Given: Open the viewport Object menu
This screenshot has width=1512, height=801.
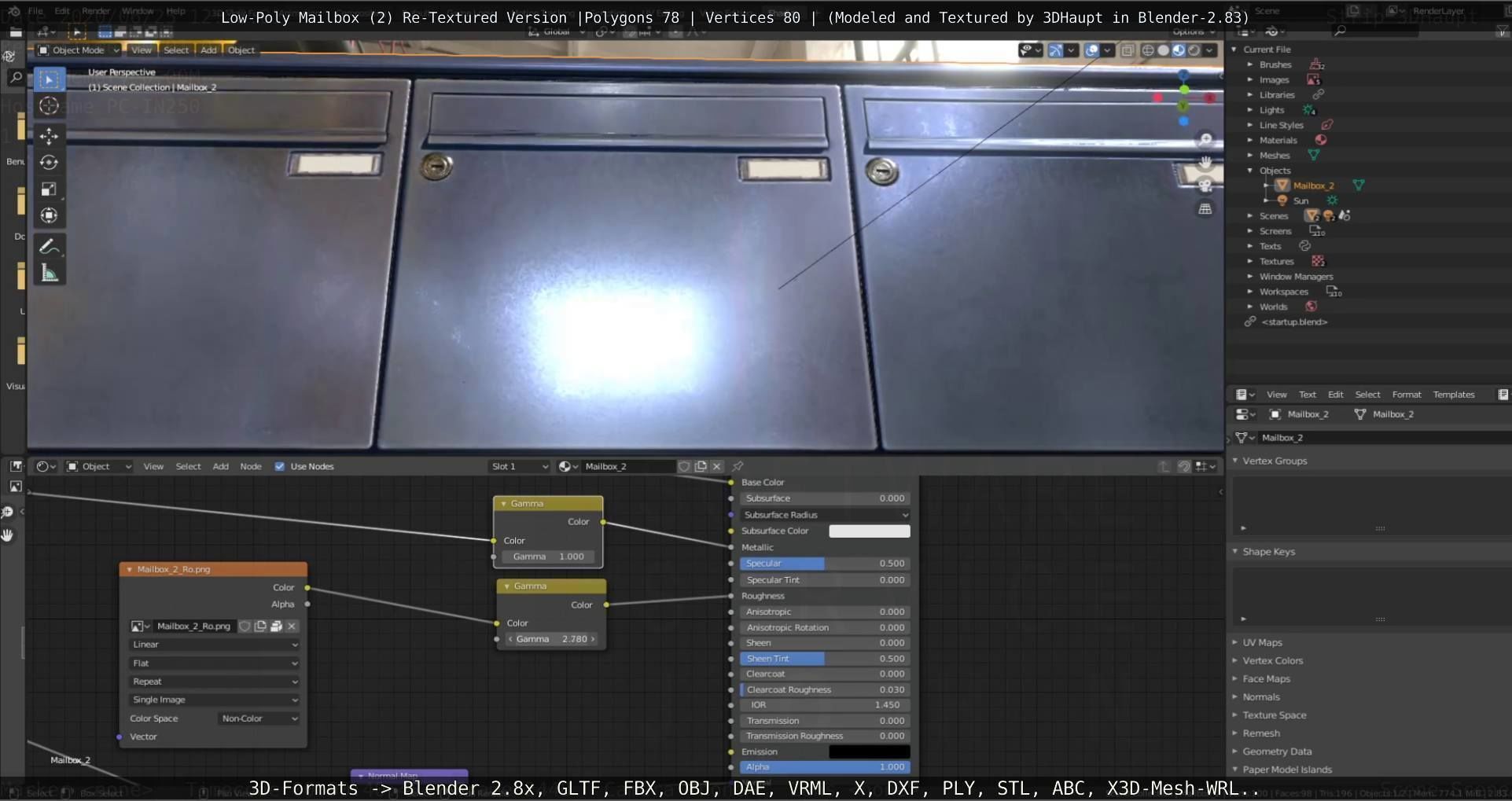Looking at the screenshot, I should pyautogui.click(x=241, y=50).
